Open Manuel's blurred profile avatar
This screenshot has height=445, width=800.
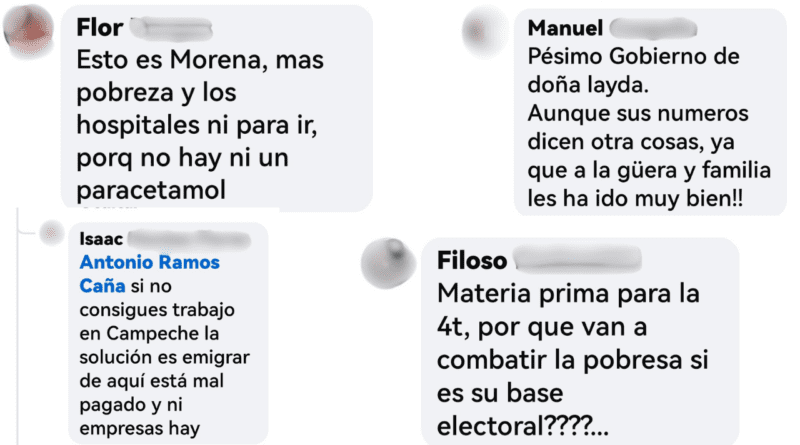pyautogui.click(x=484, y=32)
